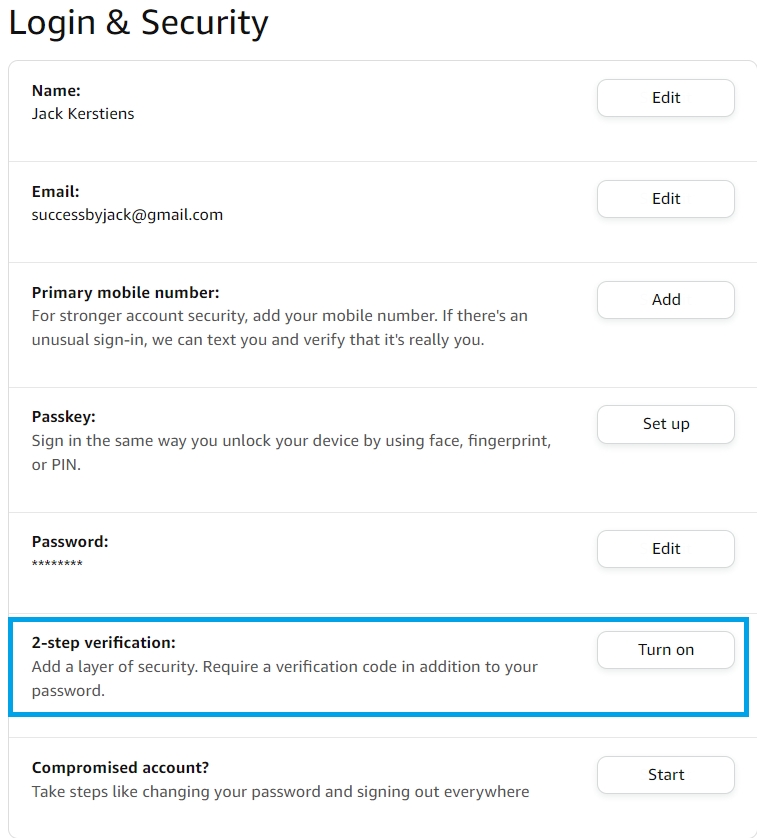Click the Passkey sign-in description text
The height and width of the screenshot is (838, 757).
[291, 452]
